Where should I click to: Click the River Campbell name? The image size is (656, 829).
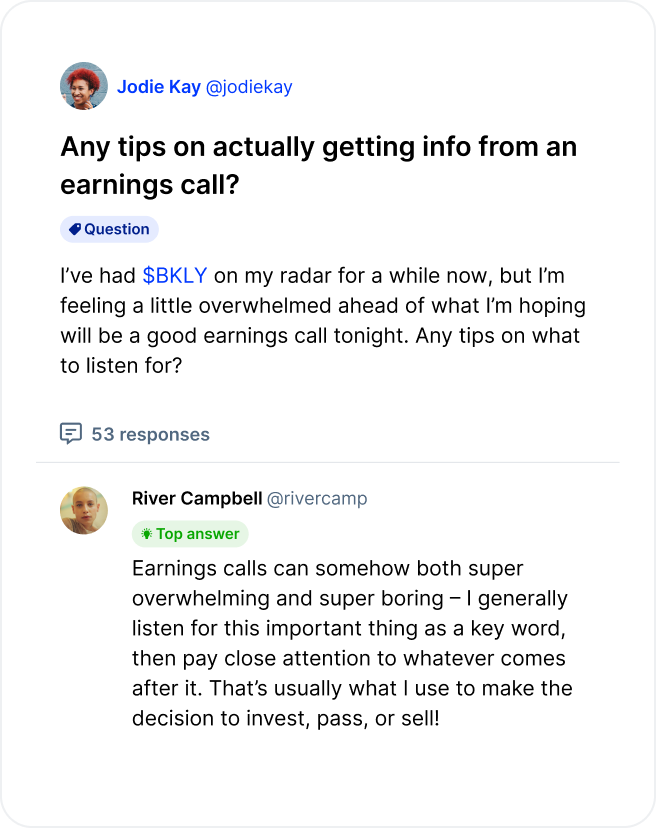pyautogui.click(x=196, y=498)
